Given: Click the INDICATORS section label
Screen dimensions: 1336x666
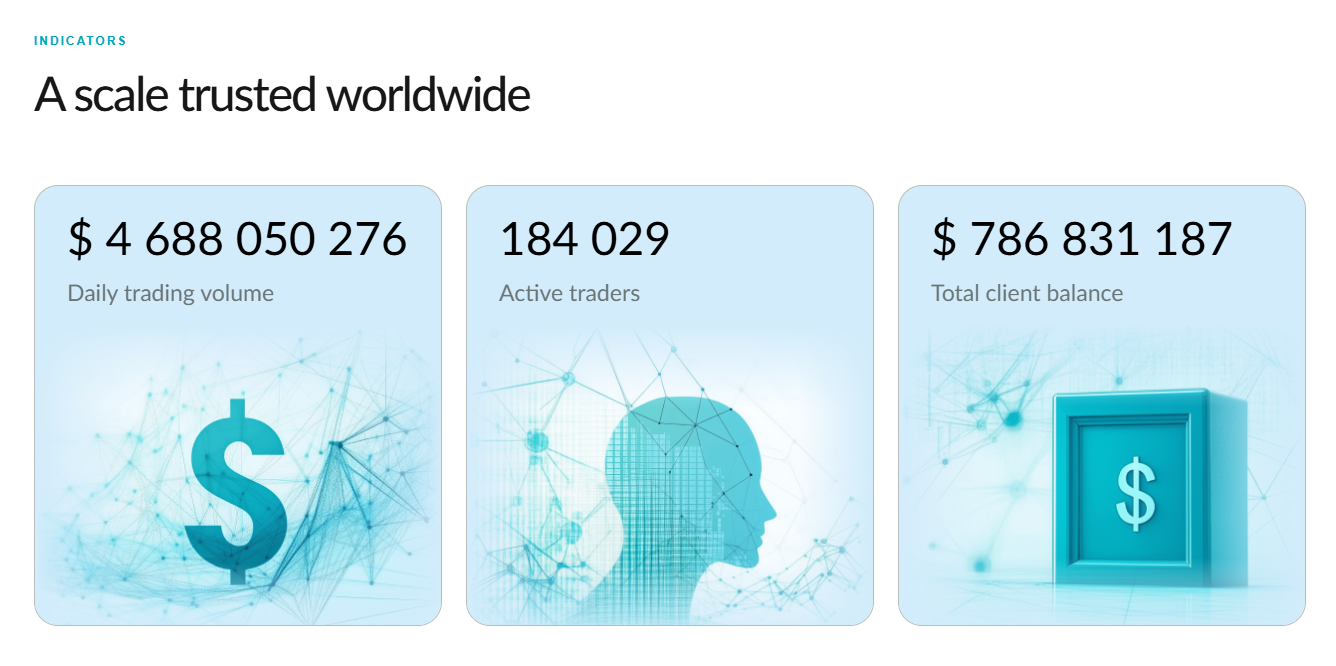Looking at the screenshot, I should (x=80, y=41).
